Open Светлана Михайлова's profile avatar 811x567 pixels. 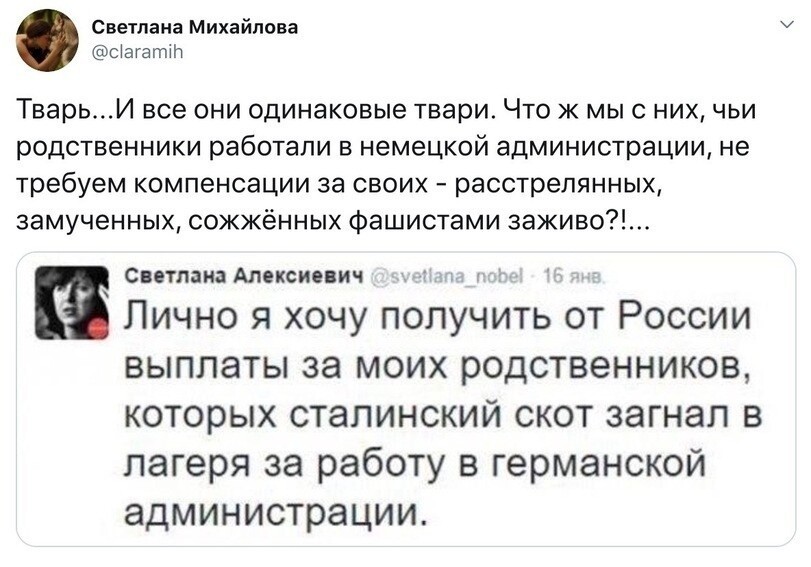pos(47,40)
